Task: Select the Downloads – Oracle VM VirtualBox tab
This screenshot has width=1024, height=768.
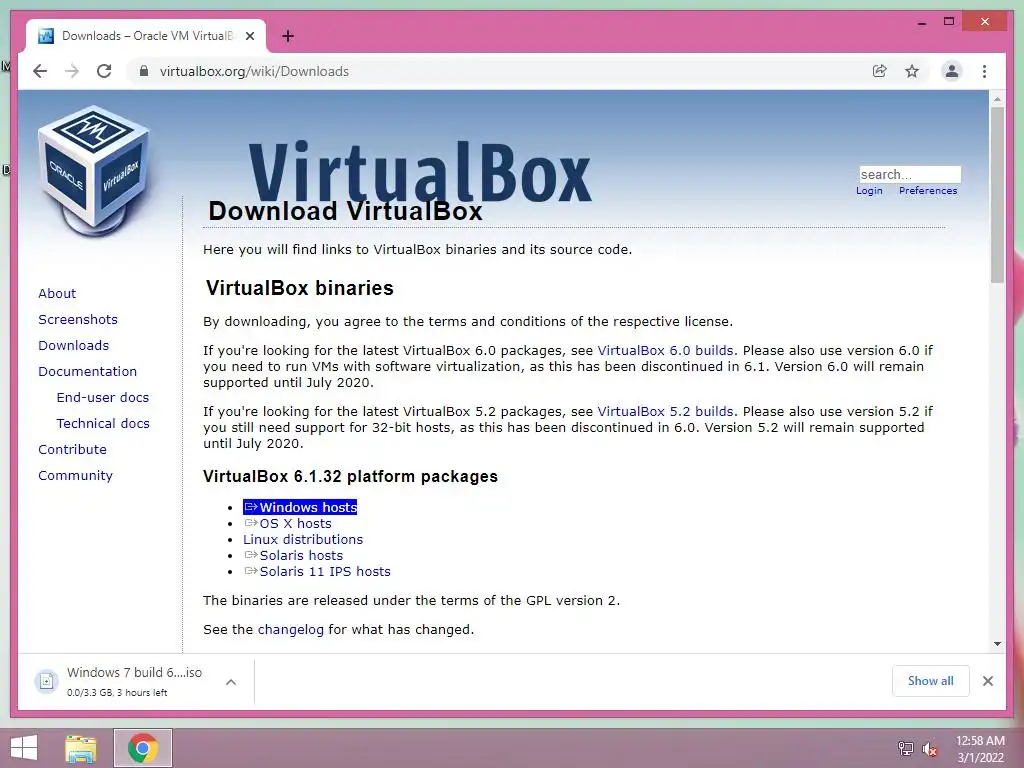Action: click(x=146, y=36)
